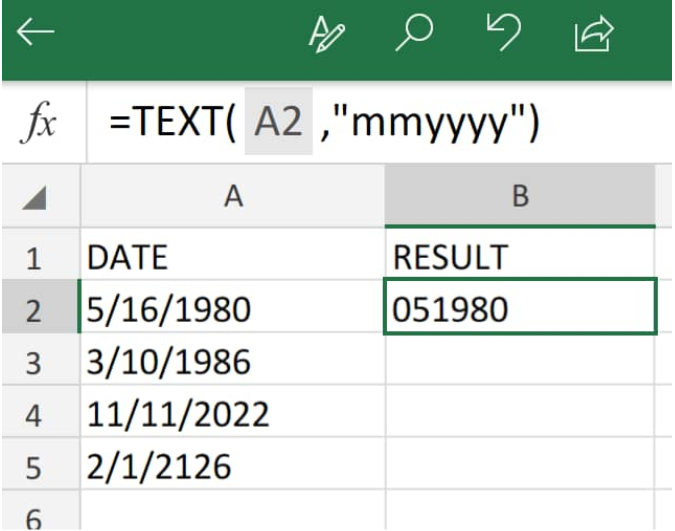Select cell containing 5/16/1980
Image resolution: width=675 pixels, height=531 pixels.
[233, 307]
